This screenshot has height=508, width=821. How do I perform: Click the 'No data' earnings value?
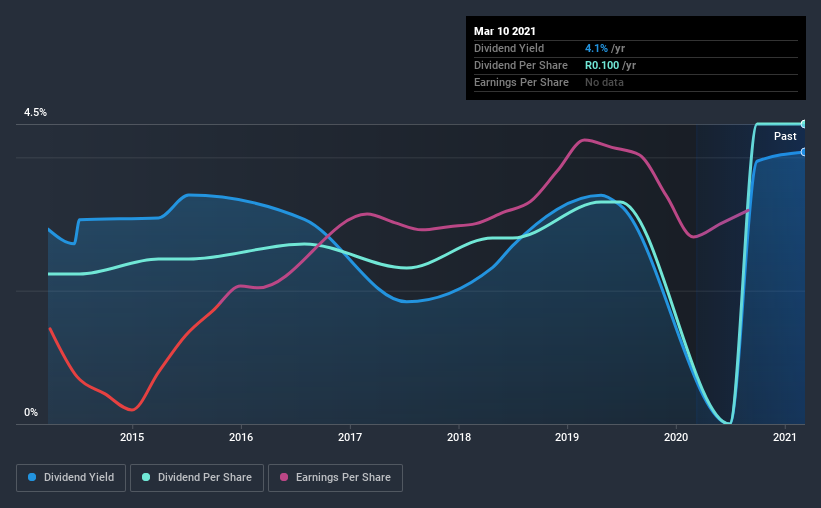pos(604,82)
